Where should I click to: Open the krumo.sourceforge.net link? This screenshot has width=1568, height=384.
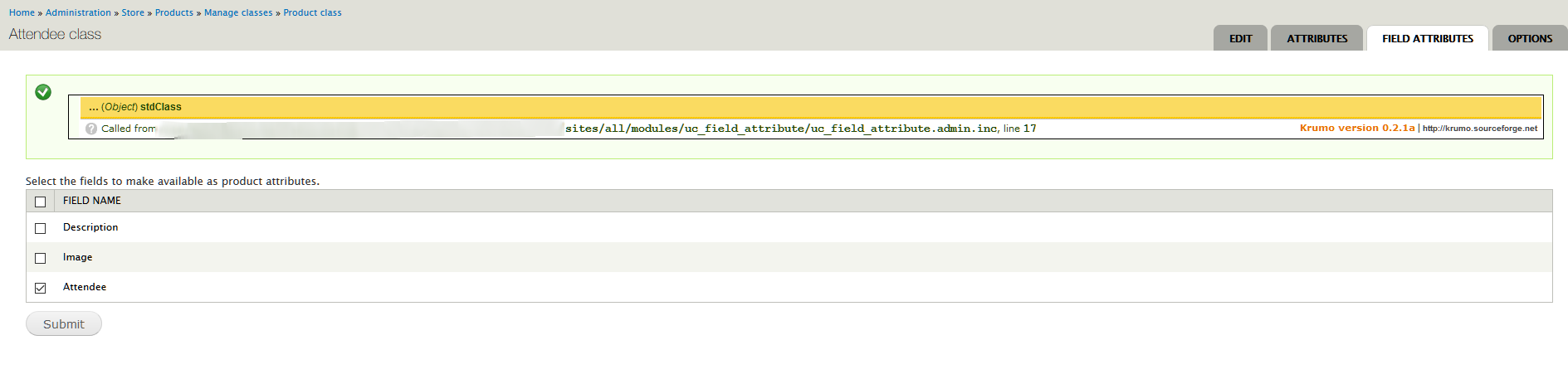(x=1479, y=129)
